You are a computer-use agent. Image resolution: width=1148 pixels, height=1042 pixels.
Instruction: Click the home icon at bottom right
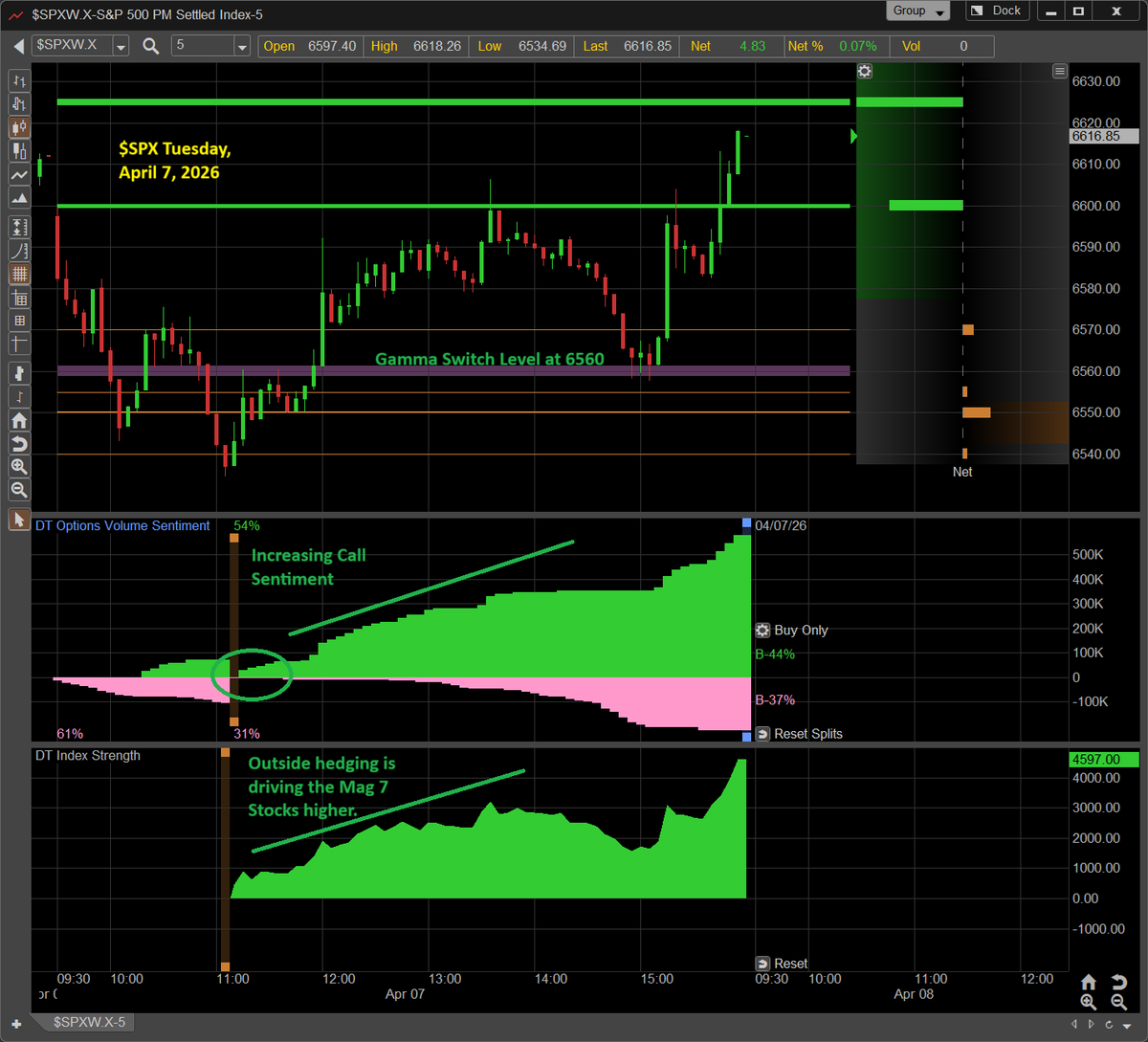1089,983
